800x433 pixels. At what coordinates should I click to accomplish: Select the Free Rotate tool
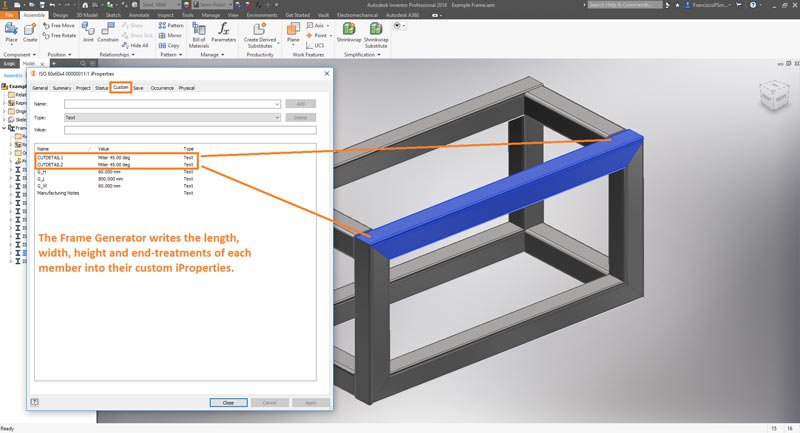click(x=60, y=36)
